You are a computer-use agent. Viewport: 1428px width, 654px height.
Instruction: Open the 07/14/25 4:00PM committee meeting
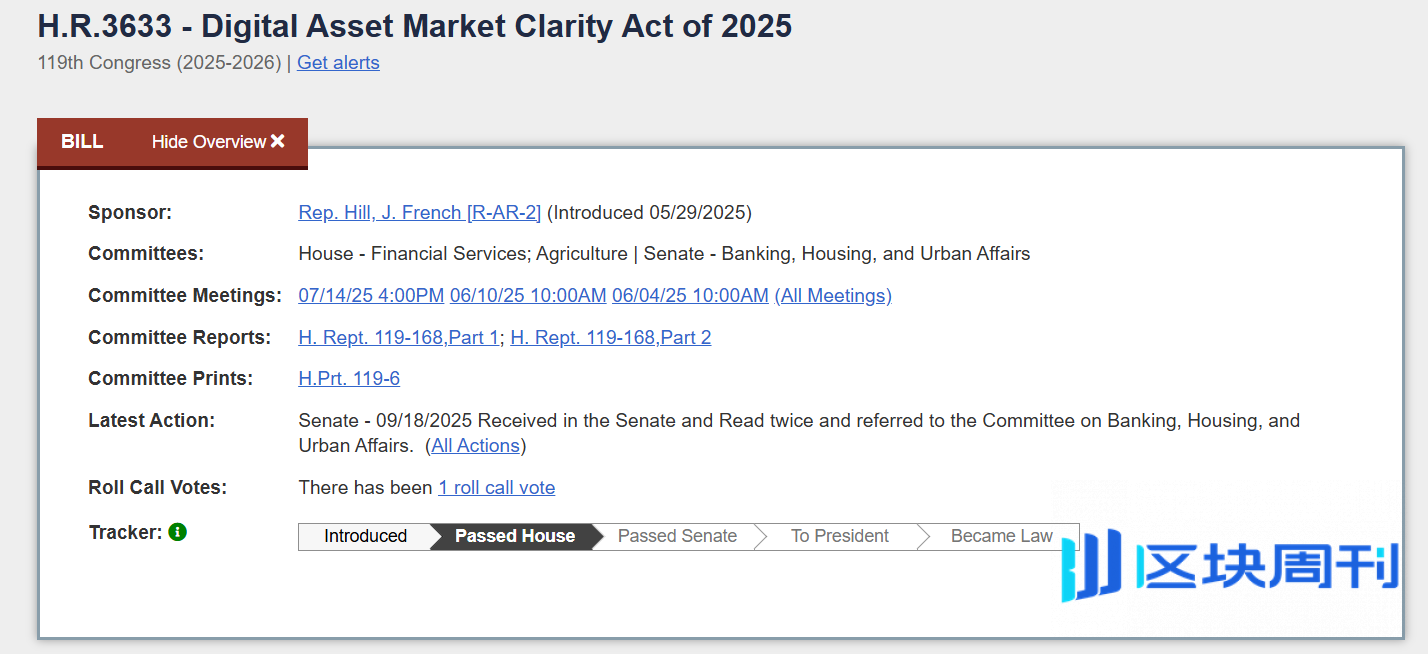tap(371, 296)
